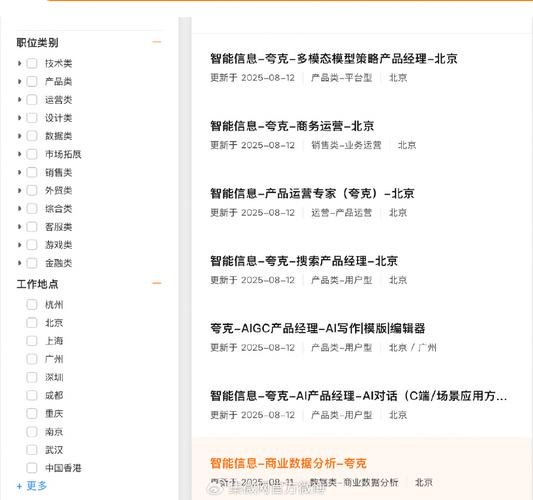Filter by 广州 location checkbox
Screen dimensions: 533x500
point(32,359)
